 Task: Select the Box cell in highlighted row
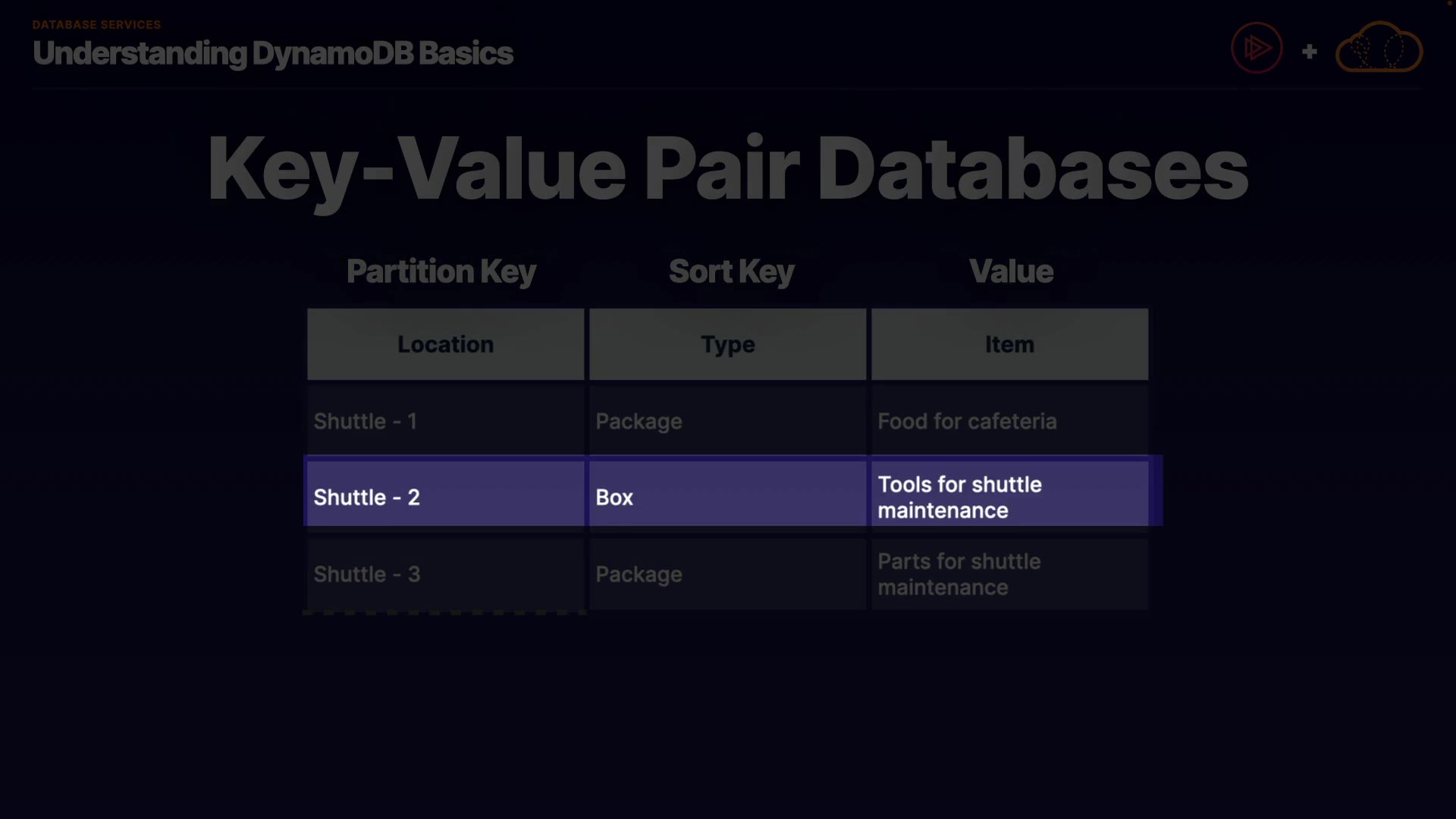coord(727,497)
